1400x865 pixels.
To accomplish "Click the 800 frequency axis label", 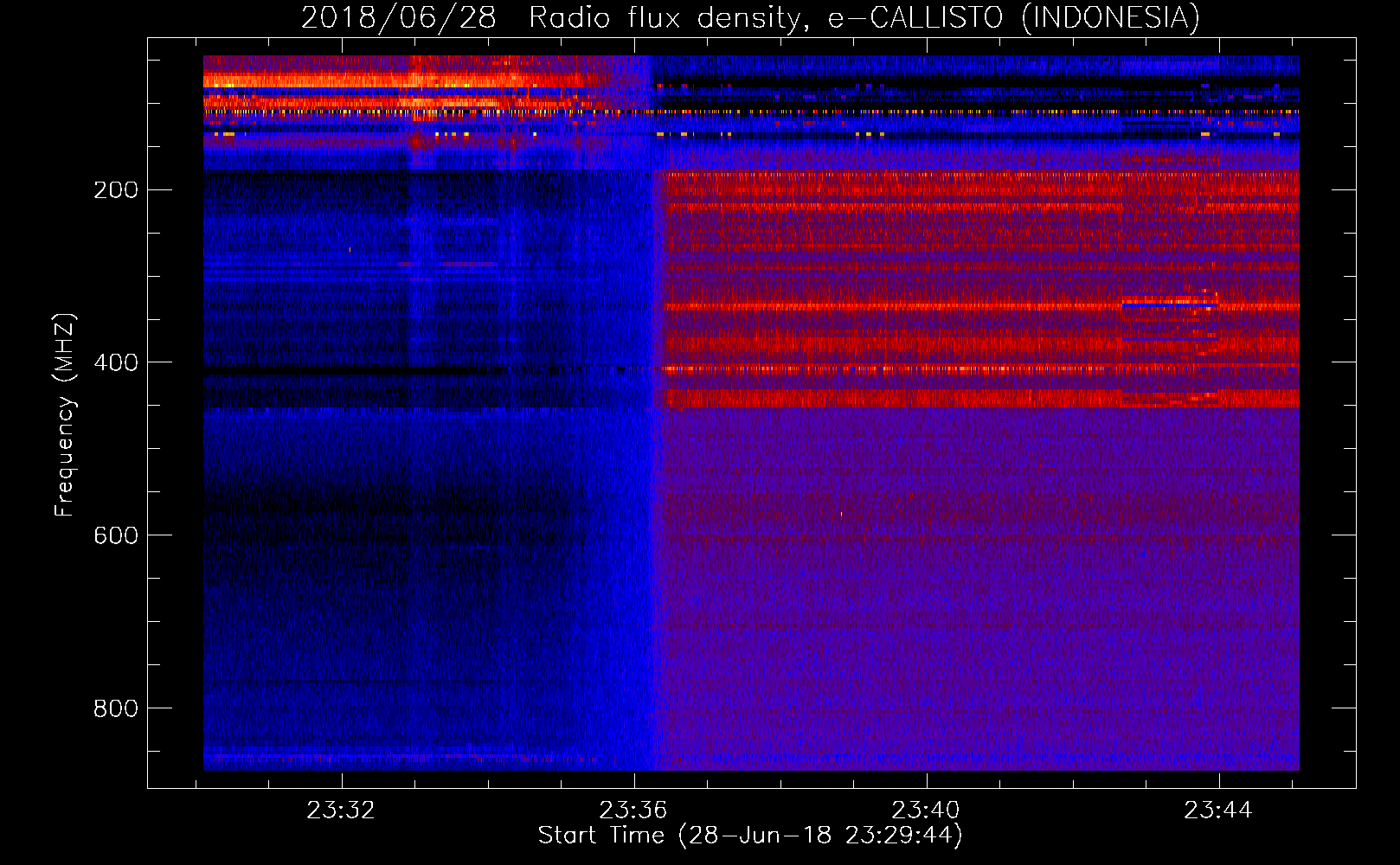I will tap(116, 709).
